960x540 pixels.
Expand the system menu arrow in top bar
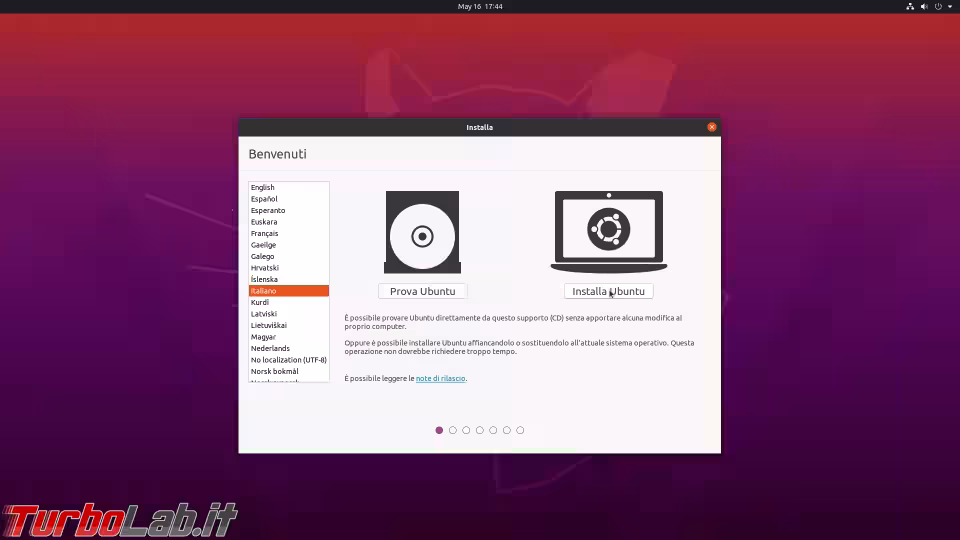[950, 6]
